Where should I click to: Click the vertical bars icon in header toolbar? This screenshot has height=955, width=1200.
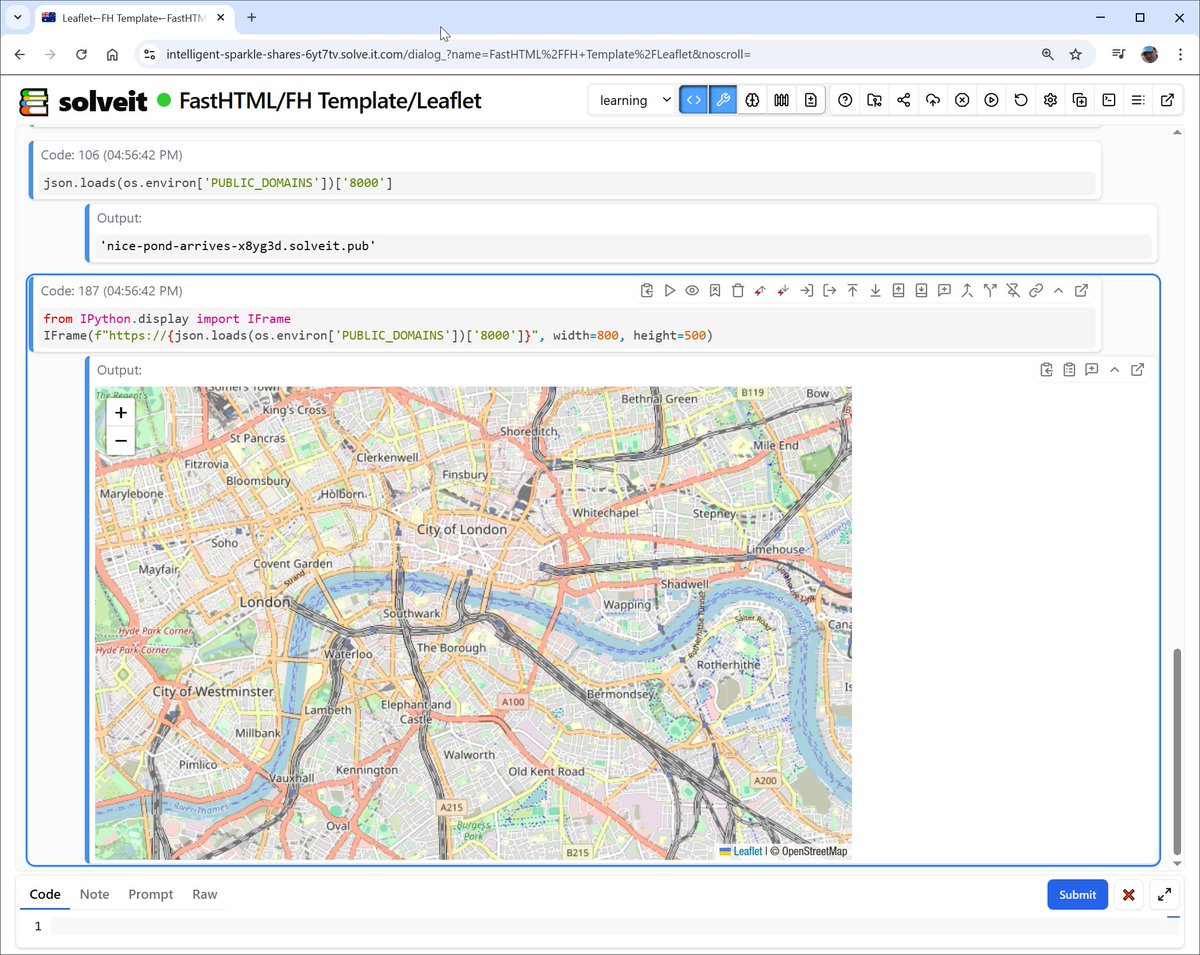(x=781, y=100)
